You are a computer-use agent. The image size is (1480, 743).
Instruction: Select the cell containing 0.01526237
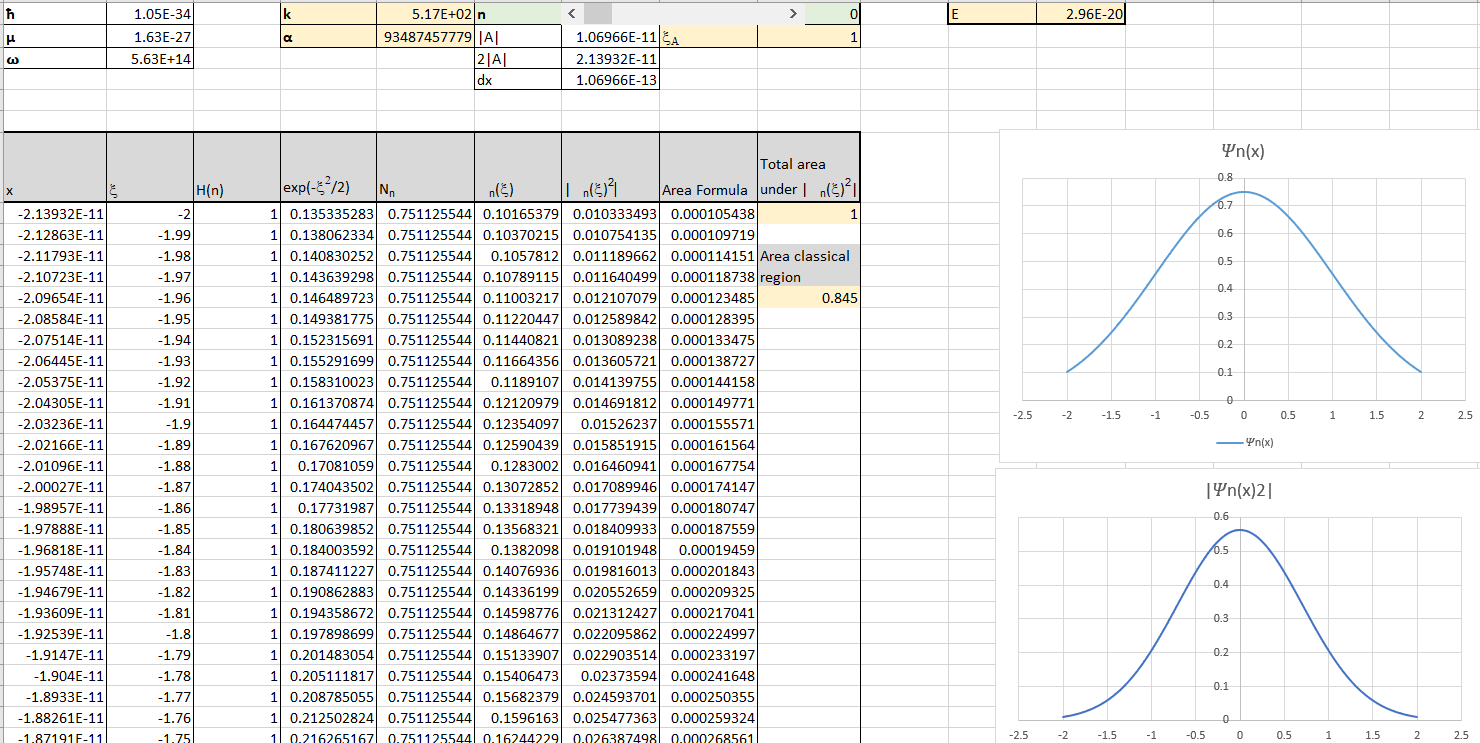(611, 424)
